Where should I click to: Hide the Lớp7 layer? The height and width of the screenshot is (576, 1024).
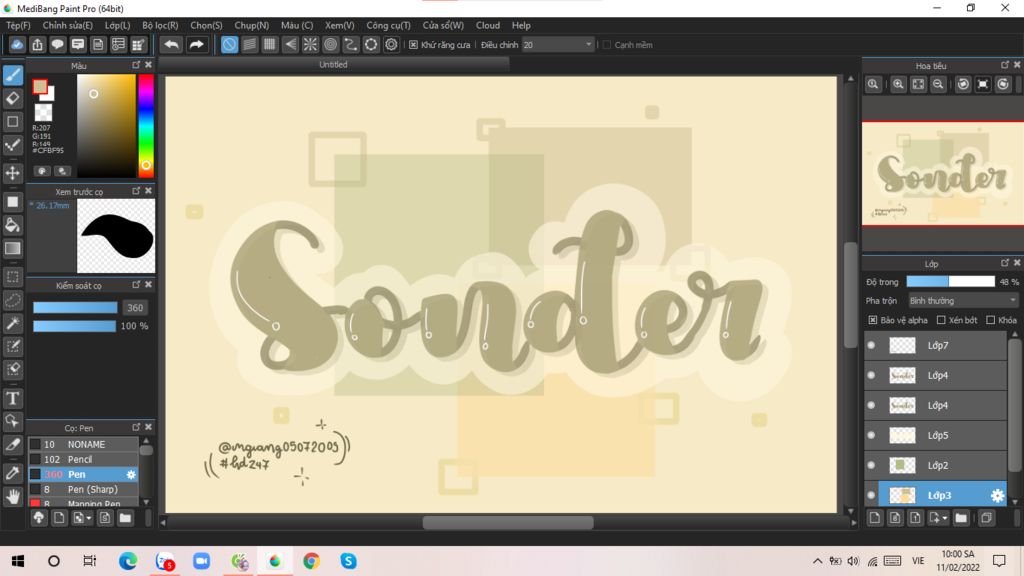(x=871, y=345)
